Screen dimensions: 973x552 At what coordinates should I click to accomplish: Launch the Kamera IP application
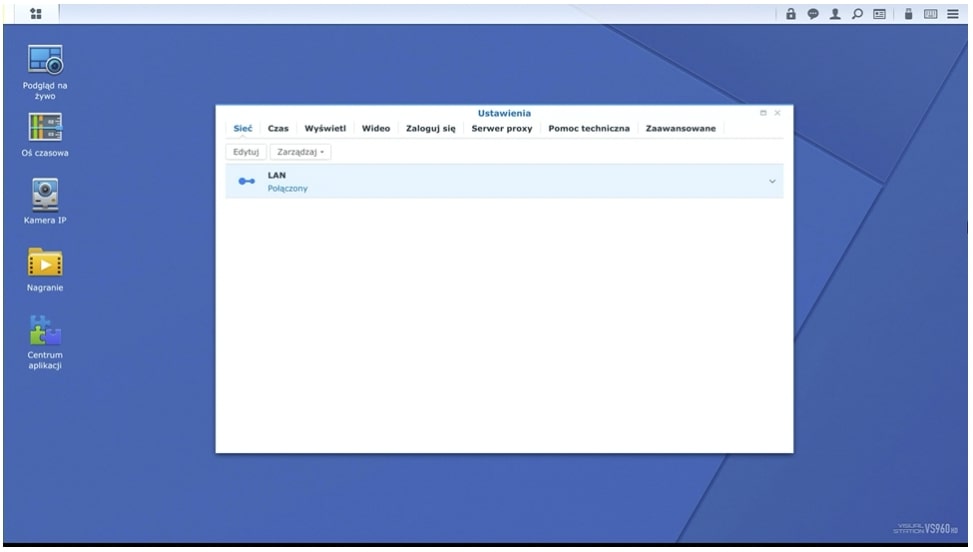coord(45,194)
